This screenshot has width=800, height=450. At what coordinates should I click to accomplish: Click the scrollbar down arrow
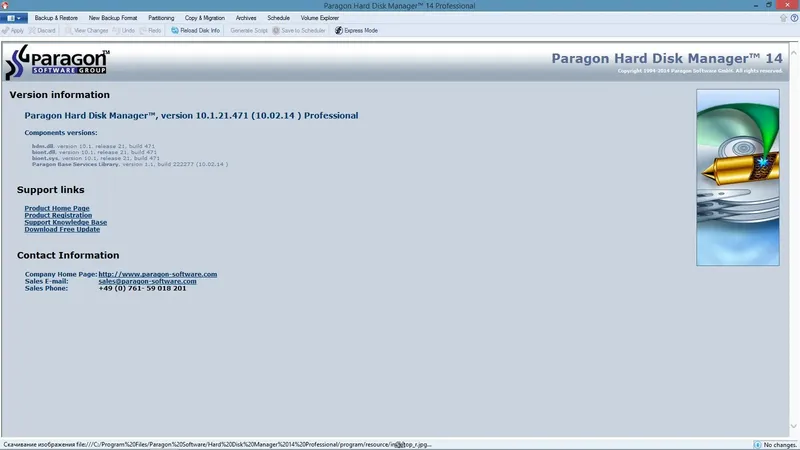[794, 426]
